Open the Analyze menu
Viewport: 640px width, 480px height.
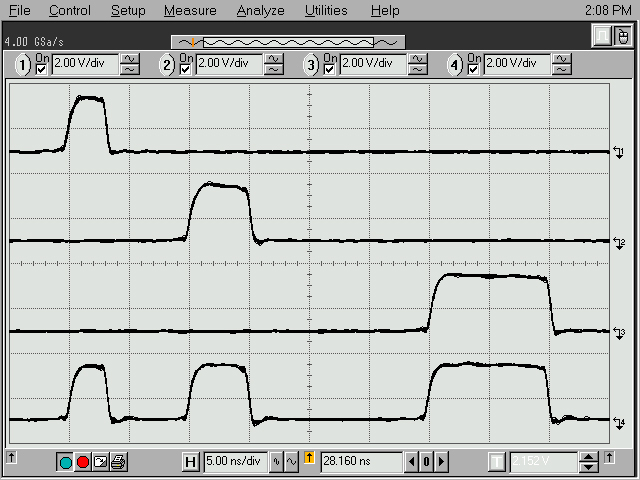click(260, 11)
